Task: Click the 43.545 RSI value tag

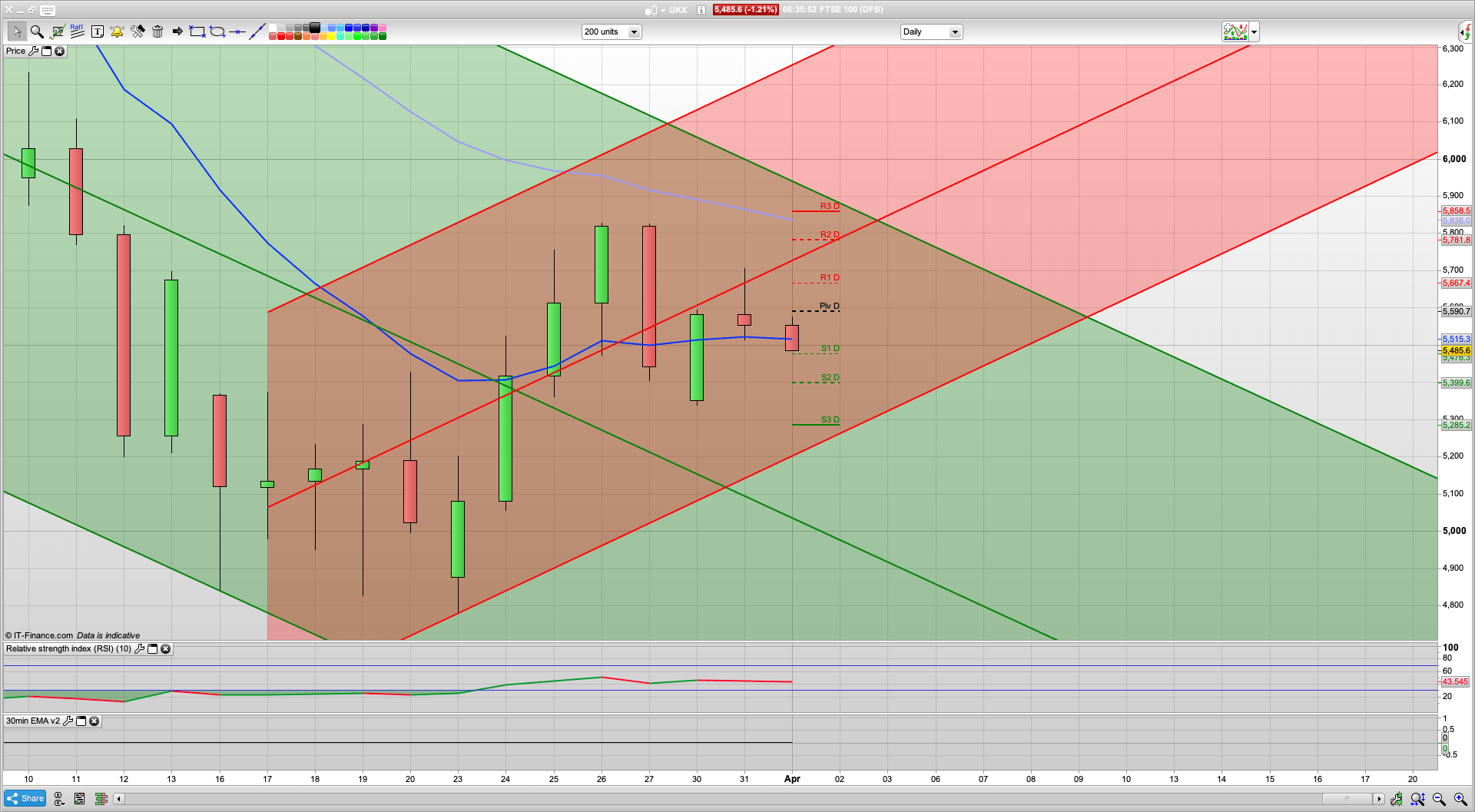Action: pyautogui.click(x=1455, y=681)
